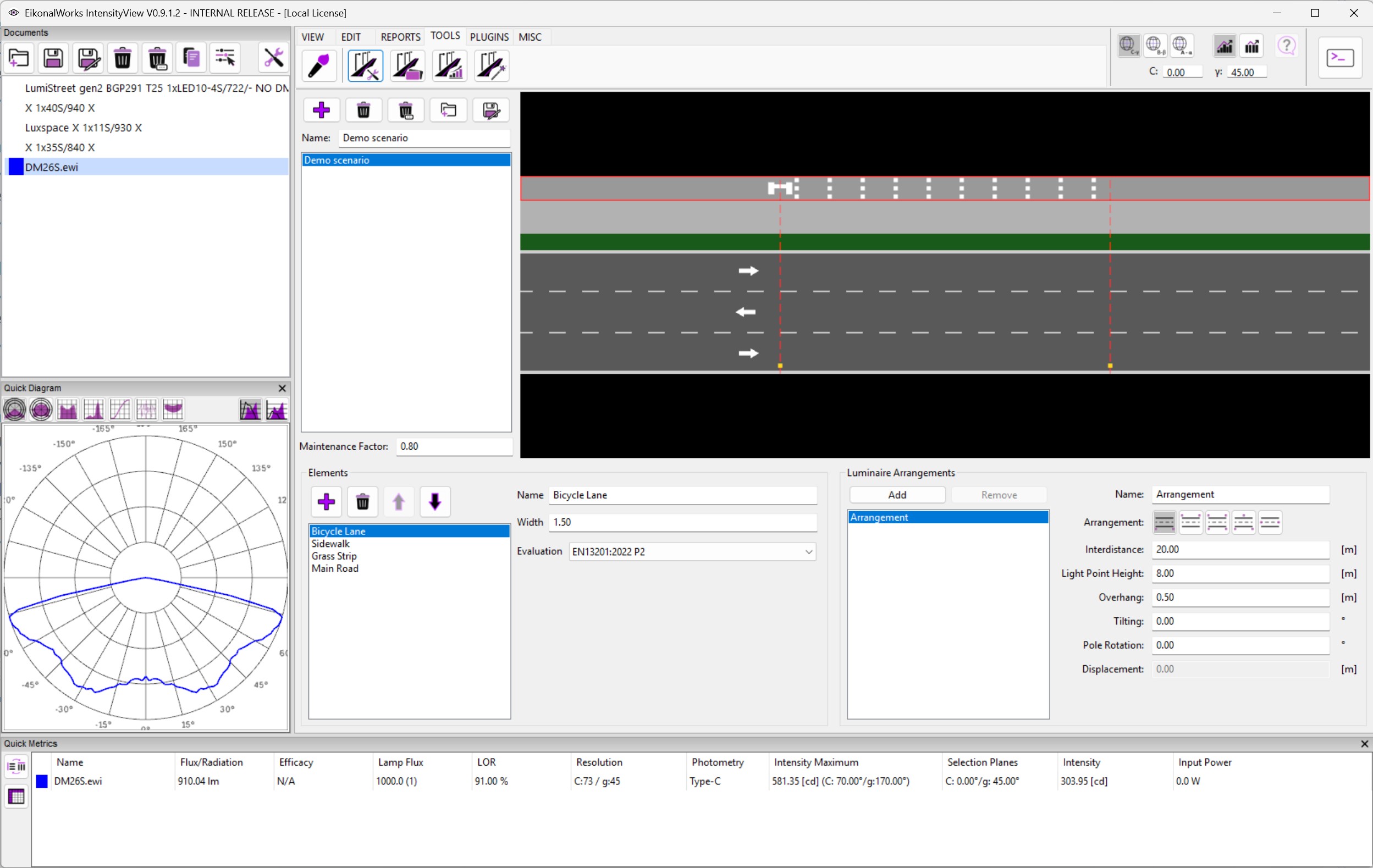This screenshot has width=1373, height=868.
Task: Load scenario using the folder-plus icon
Action: (x=449, y=110)
